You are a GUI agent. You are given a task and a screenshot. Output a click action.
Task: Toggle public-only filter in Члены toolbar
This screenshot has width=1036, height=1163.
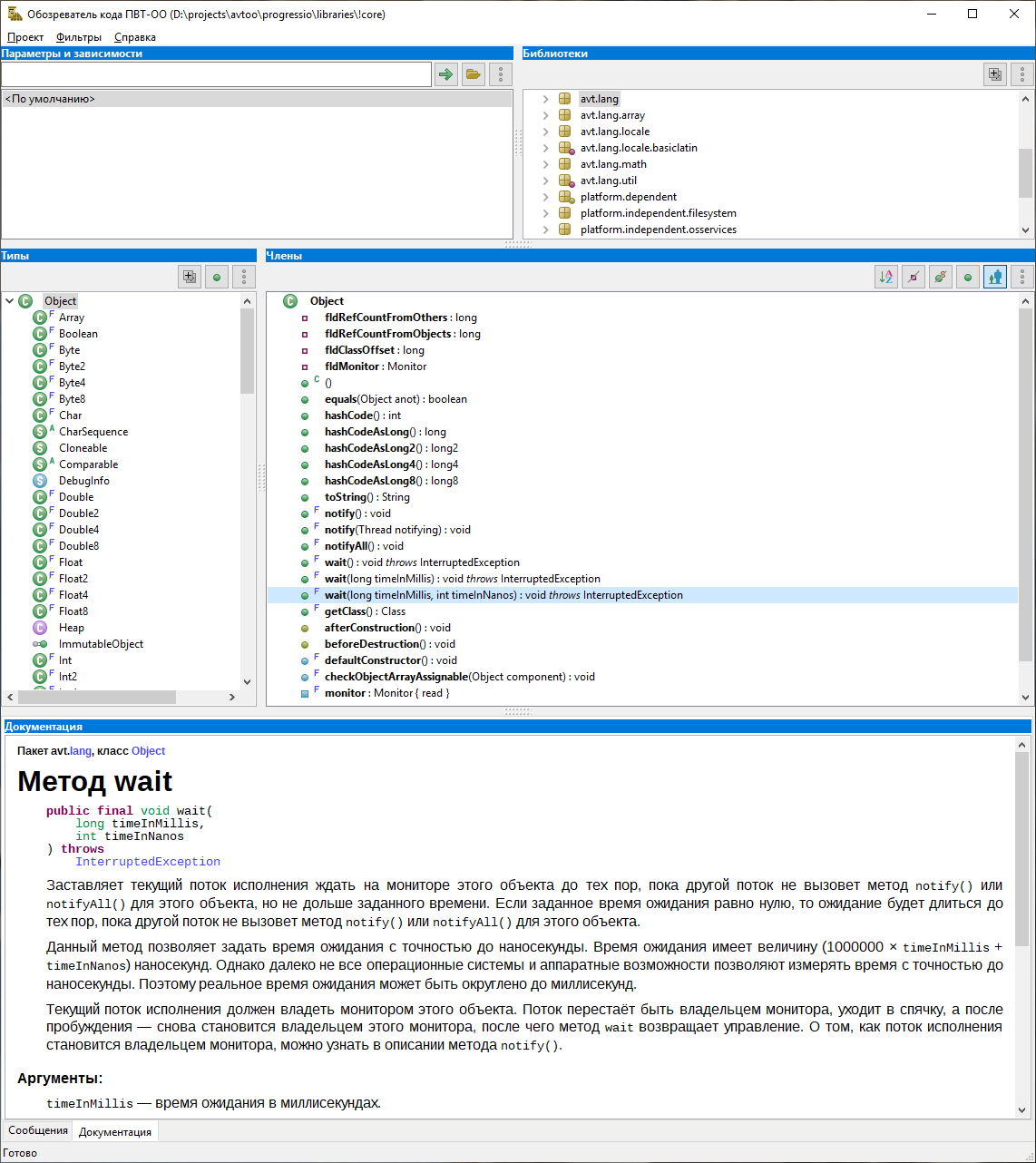point(968,277)
